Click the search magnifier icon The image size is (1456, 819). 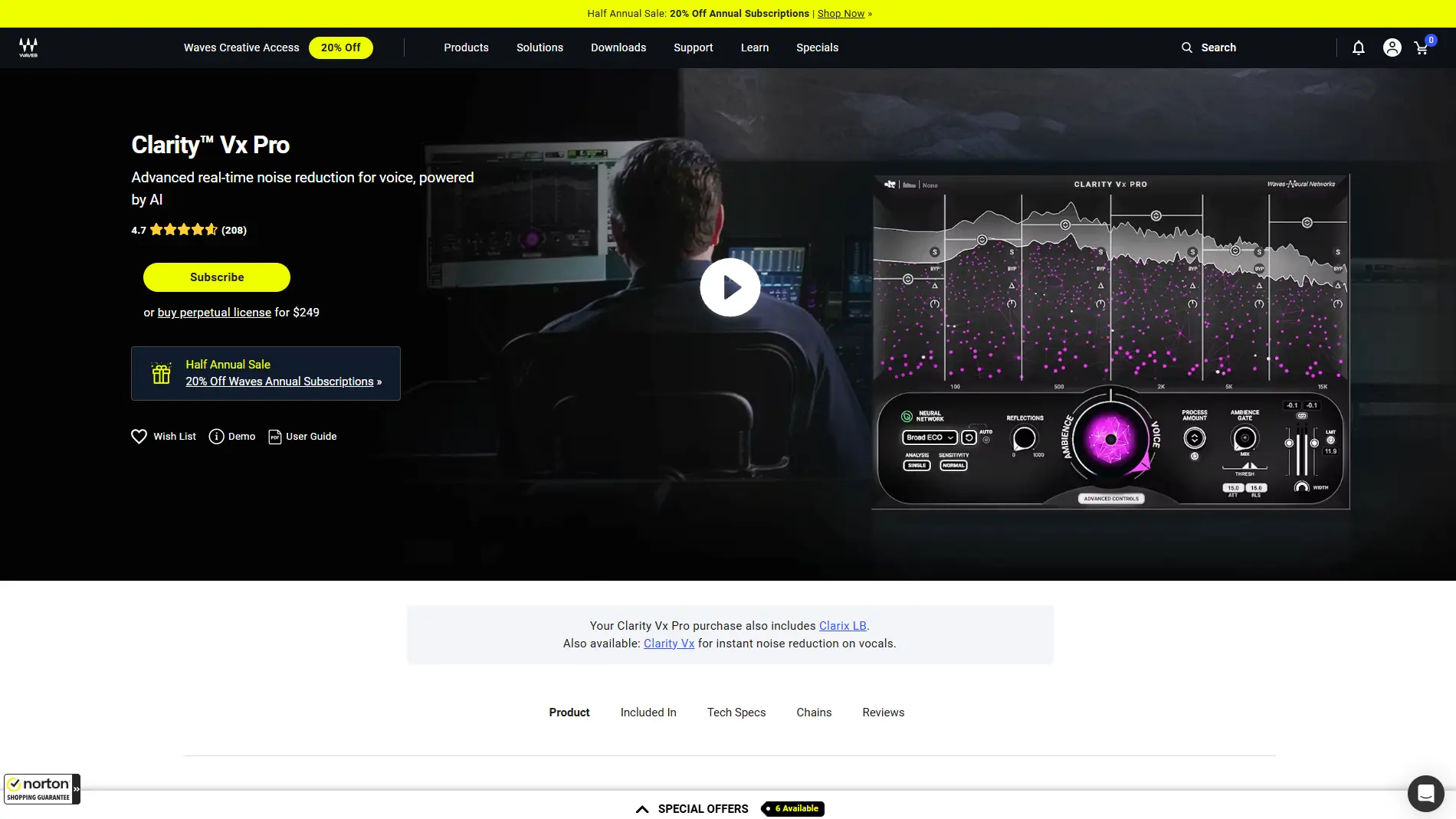coord(1187,48)
